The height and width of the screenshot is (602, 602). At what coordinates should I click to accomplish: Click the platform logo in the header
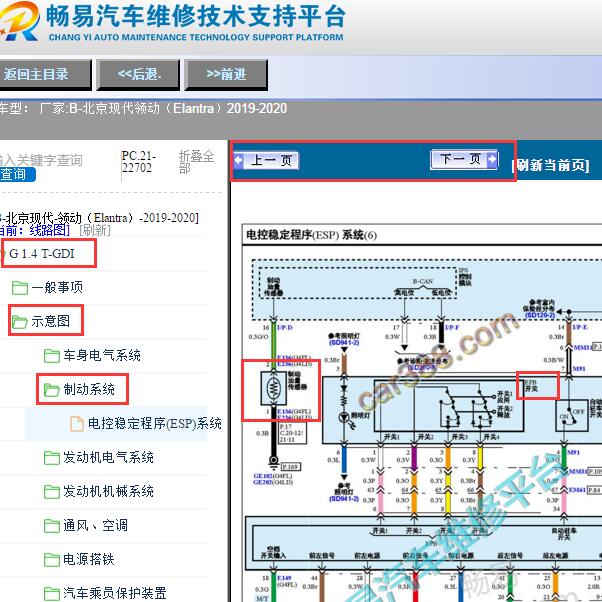click(18, 21)
